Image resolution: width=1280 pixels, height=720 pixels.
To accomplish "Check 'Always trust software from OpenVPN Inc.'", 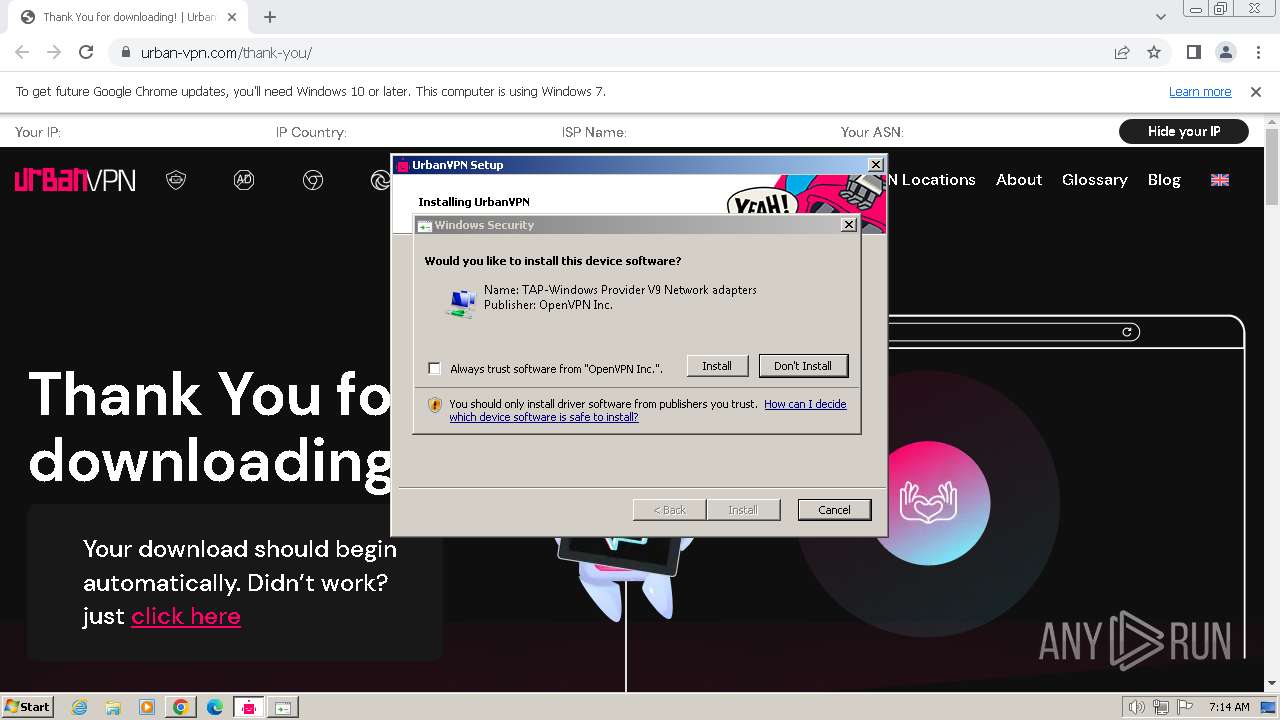I will tap(434, 368).
